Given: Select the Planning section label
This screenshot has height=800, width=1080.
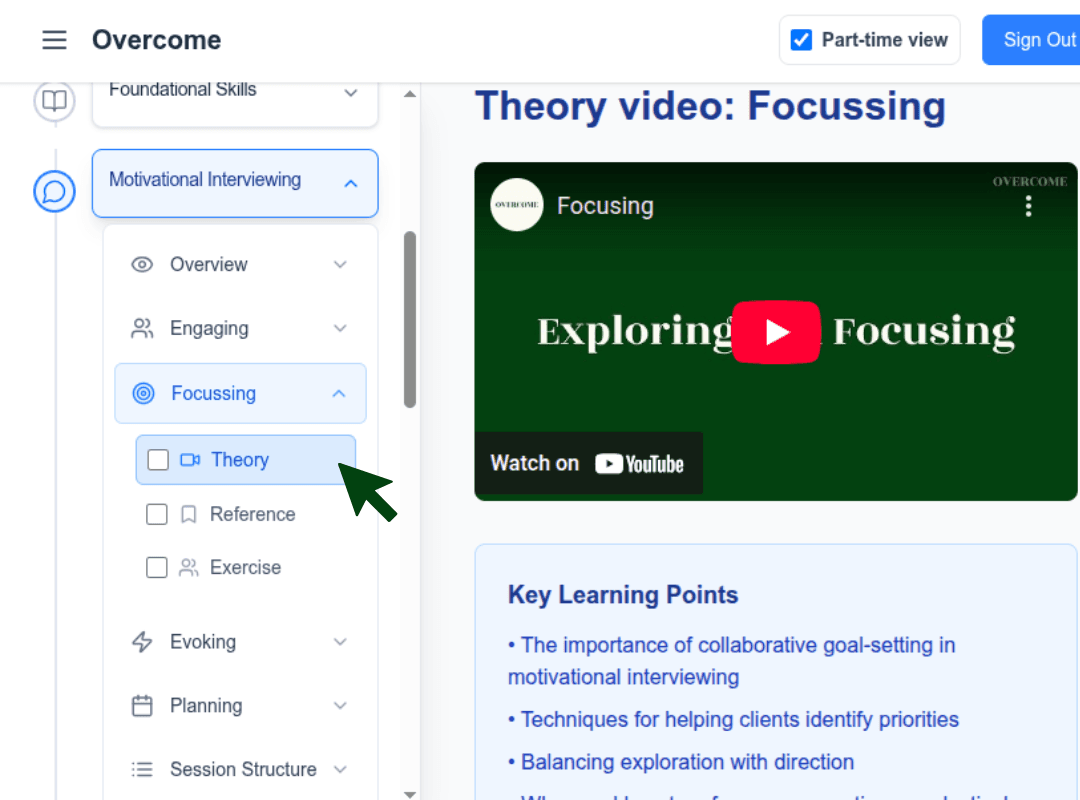Looking at the screenshot, I should [x=206, y=706].
